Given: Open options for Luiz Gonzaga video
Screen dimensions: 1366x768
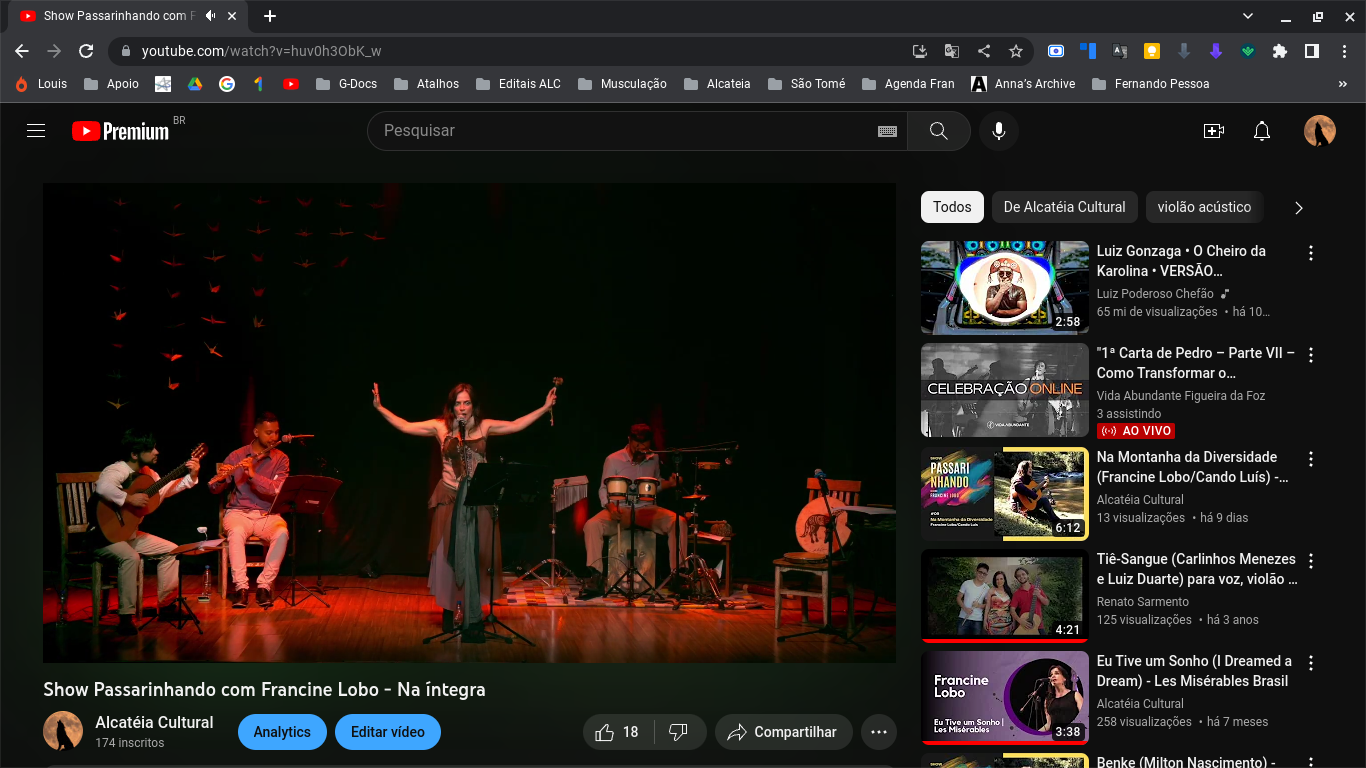Looking at the screenshot, I should pos(1311,253).
